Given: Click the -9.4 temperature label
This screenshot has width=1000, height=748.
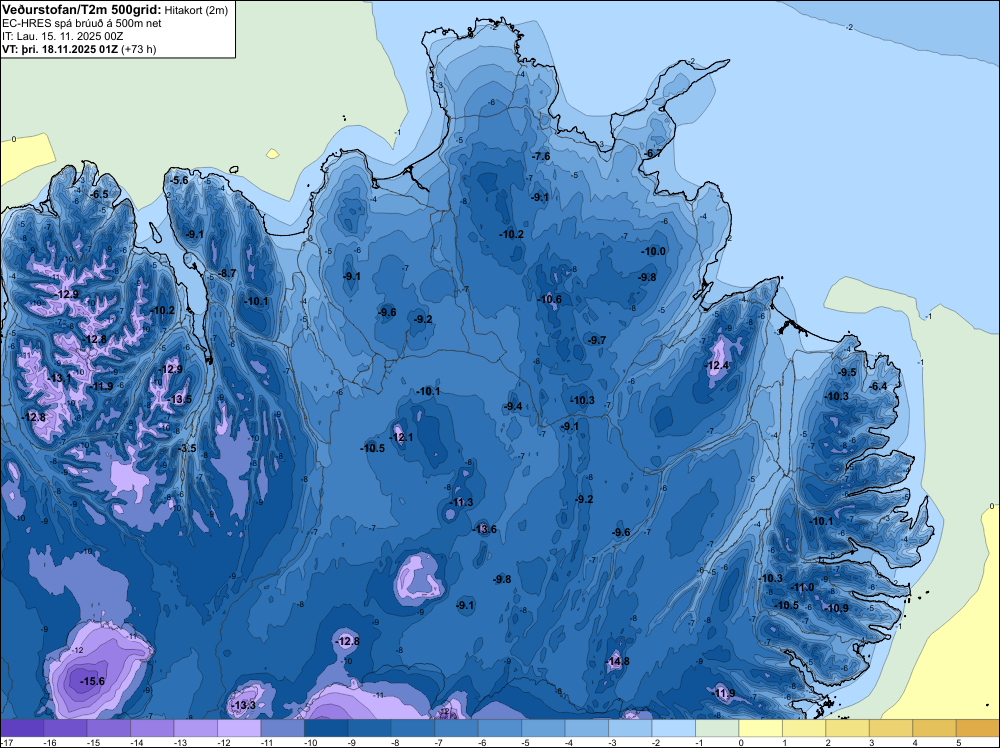Looking at the screenshot, I should [x=513, y=406].
